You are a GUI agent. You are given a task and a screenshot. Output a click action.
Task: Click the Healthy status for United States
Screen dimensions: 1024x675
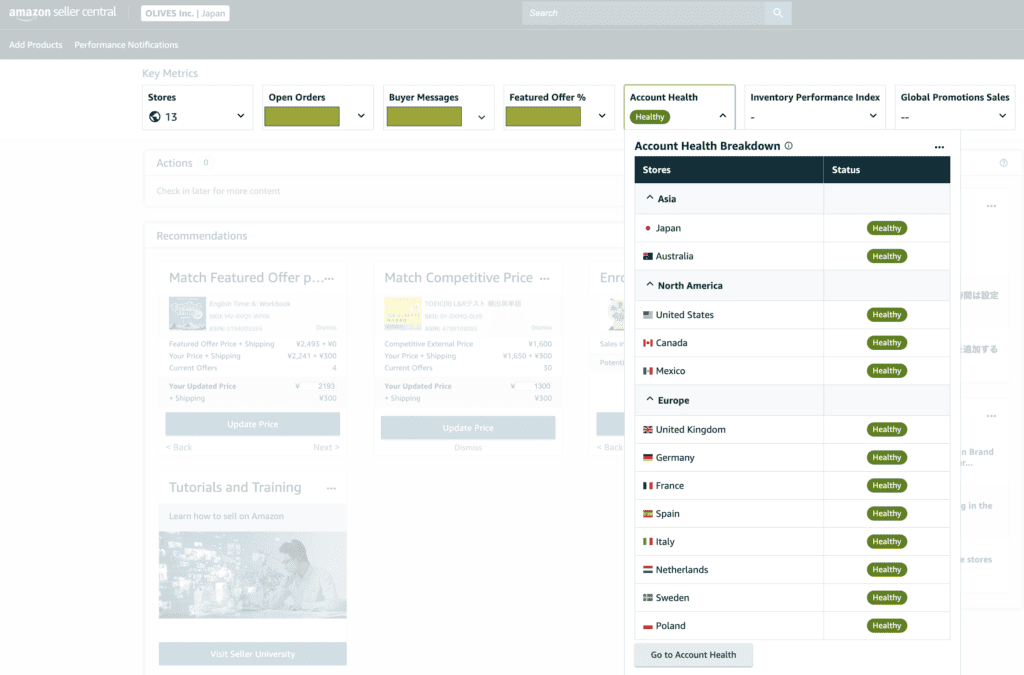(x=887, y=315)
